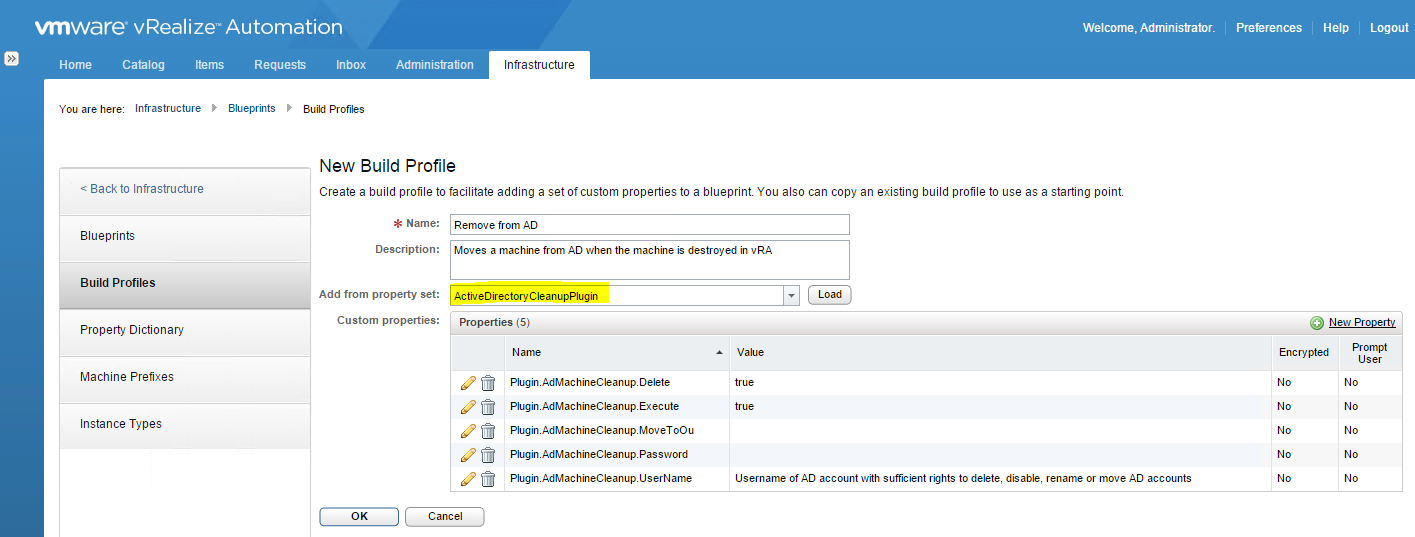Open the property set dropdown arrow
Image resolution: width=1415 pixels, height=537 pixels.
pyautogui.click(x=791, y=295)
